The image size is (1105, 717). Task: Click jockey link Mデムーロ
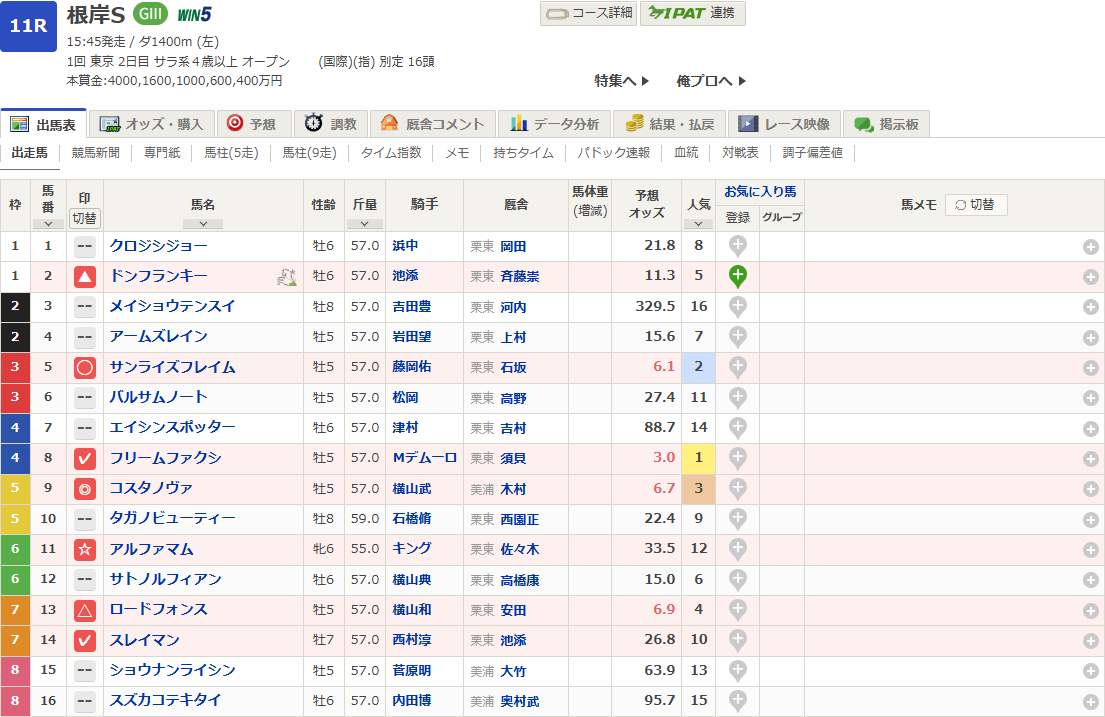(x=425, y=458)
